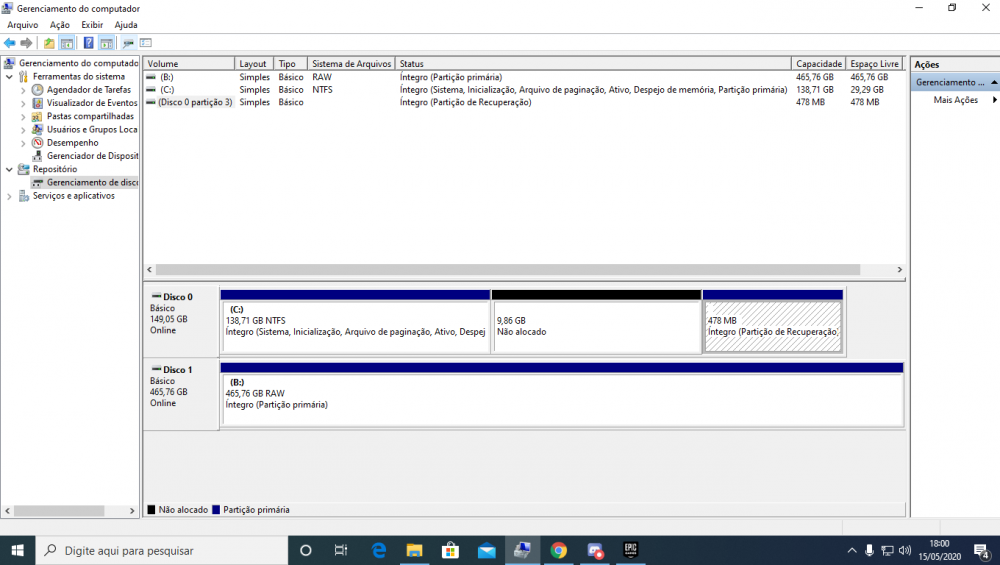The height and width of the screenshot is (565, 1000).
Task: Click the Help question mark toolbar icon
Action: click(88, 43)
